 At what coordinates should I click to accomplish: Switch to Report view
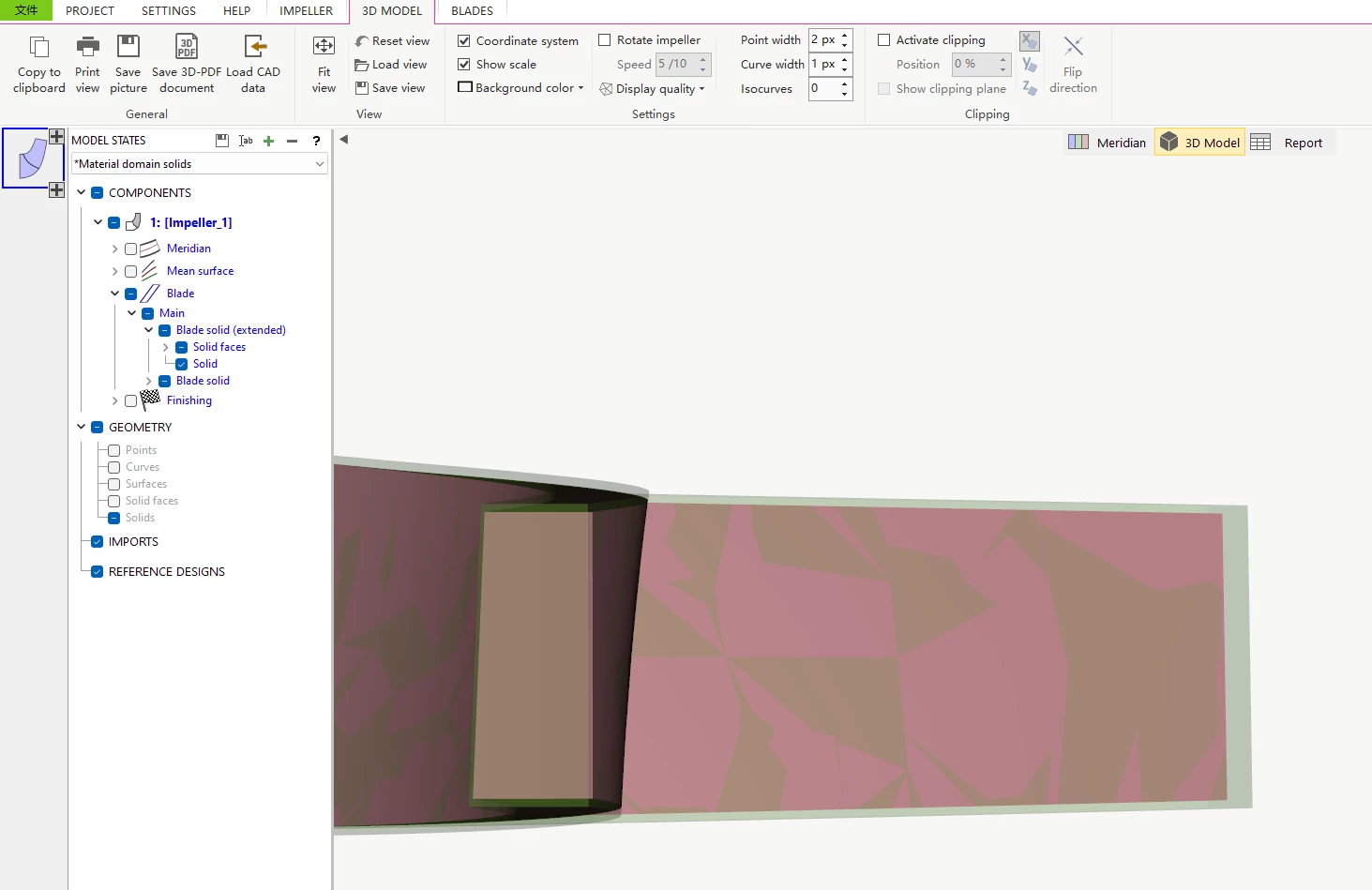click(1287, 143)
